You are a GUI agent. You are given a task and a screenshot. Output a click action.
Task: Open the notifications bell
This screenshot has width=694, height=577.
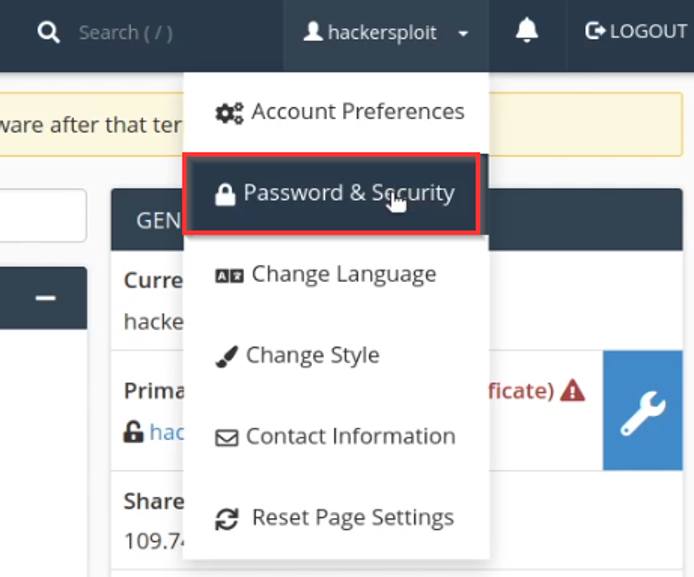click(x=527, y=32)
